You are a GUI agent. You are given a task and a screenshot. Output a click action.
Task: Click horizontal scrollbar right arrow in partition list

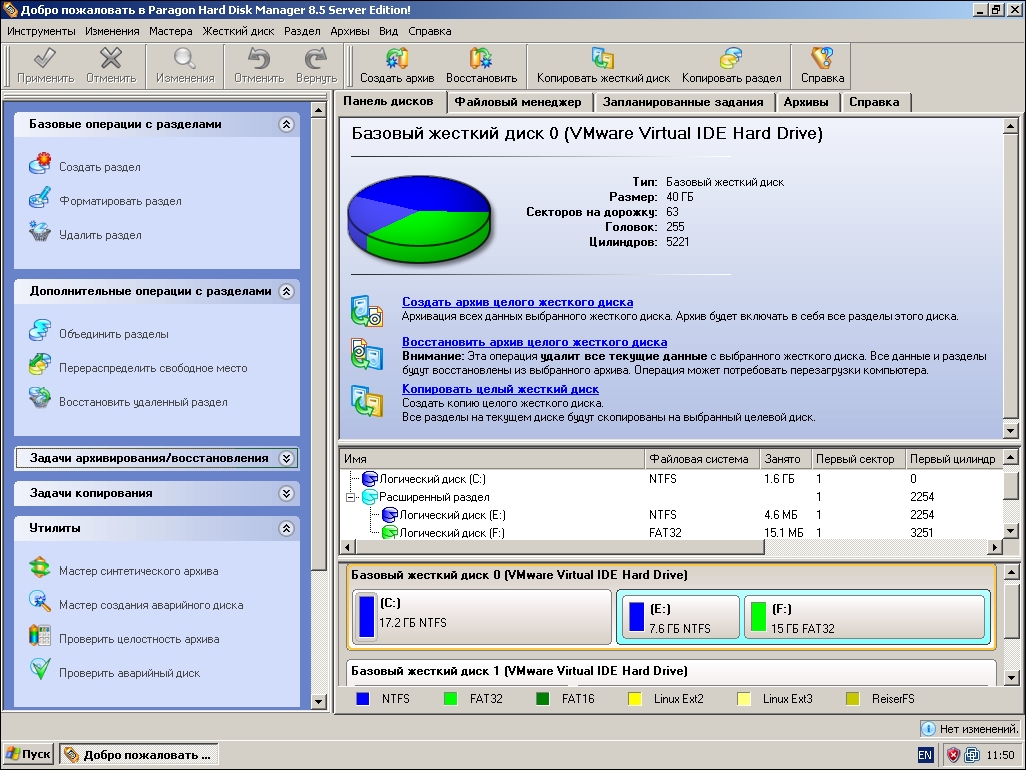995,547
